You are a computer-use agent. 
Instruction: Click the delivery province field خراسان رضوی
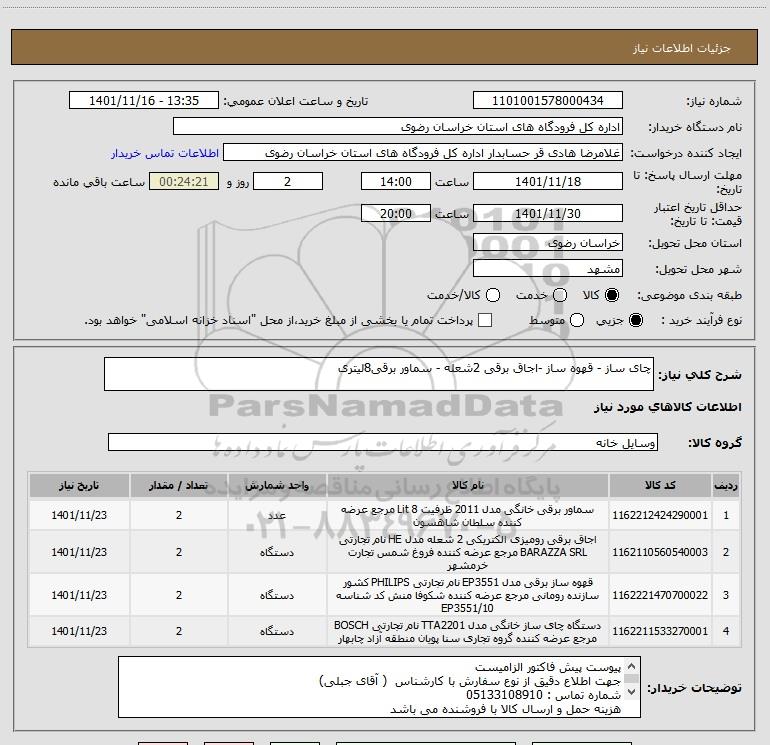pyautogui.click(x=548, y=243)
